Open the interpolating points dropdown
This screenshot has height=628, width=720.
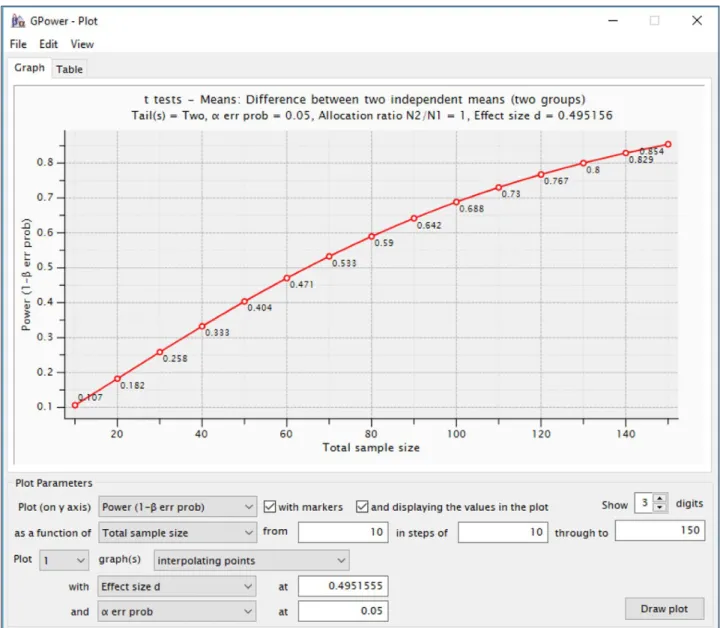click(x=251, y=560)
